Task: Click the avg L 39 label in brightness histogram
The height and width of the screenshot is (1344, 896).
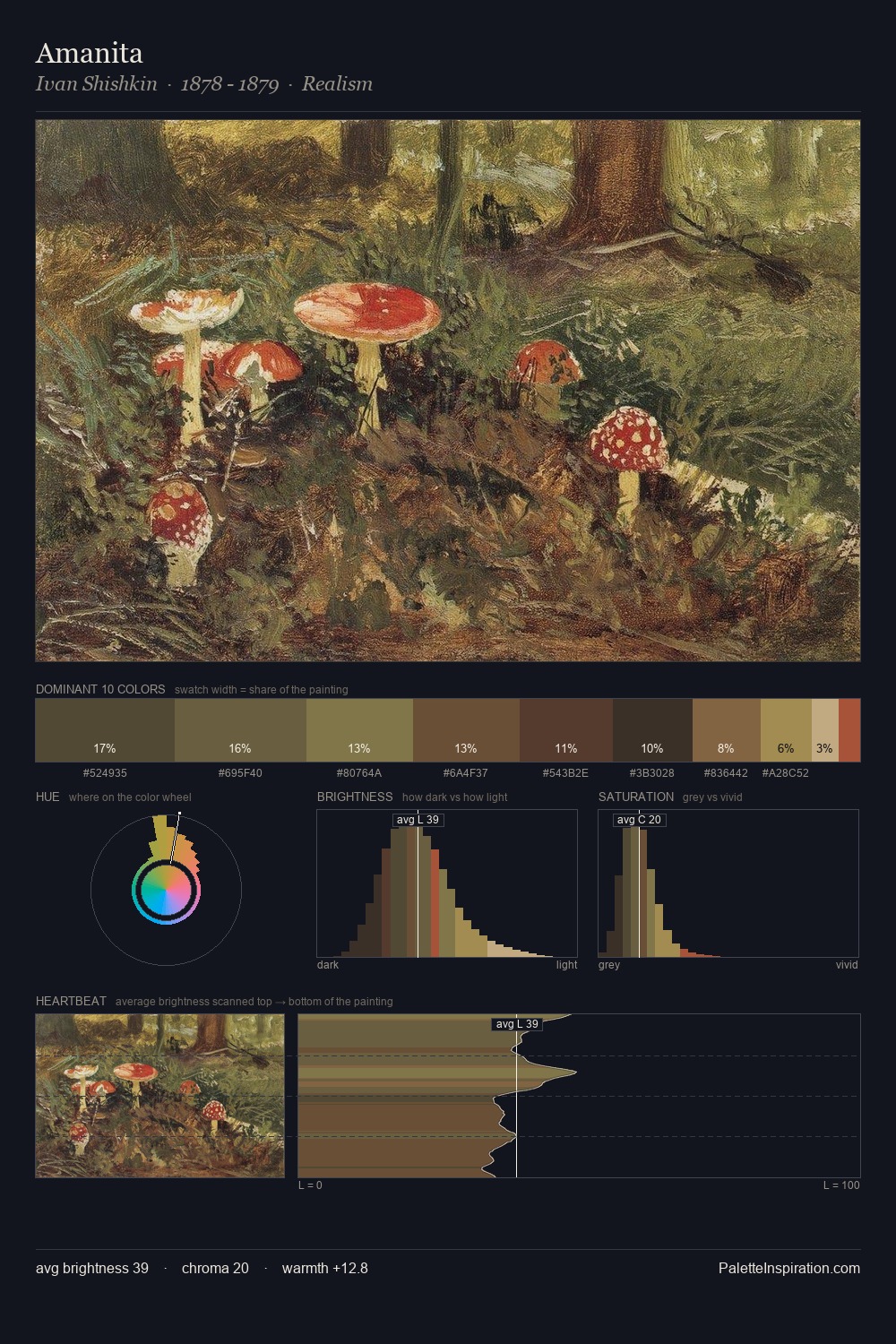Action: pyautogui.click(x=418, y=820)
